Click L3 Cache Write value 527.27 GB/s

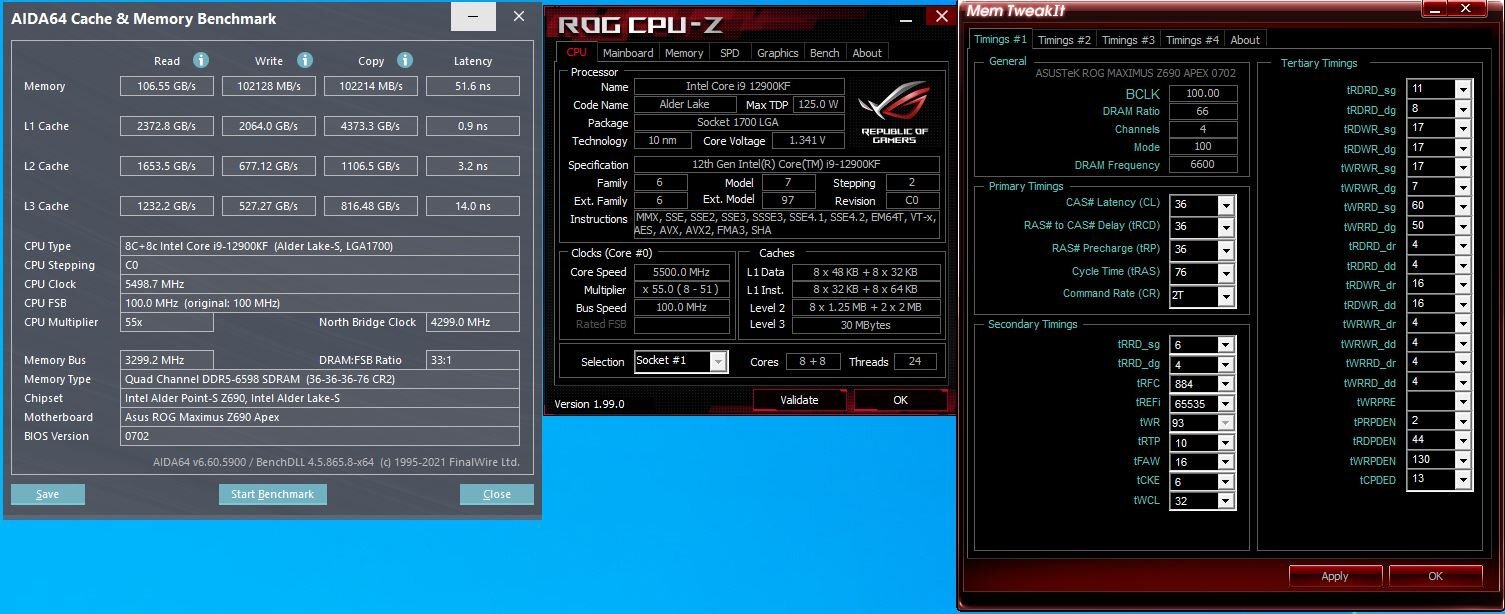pos(269,206)
